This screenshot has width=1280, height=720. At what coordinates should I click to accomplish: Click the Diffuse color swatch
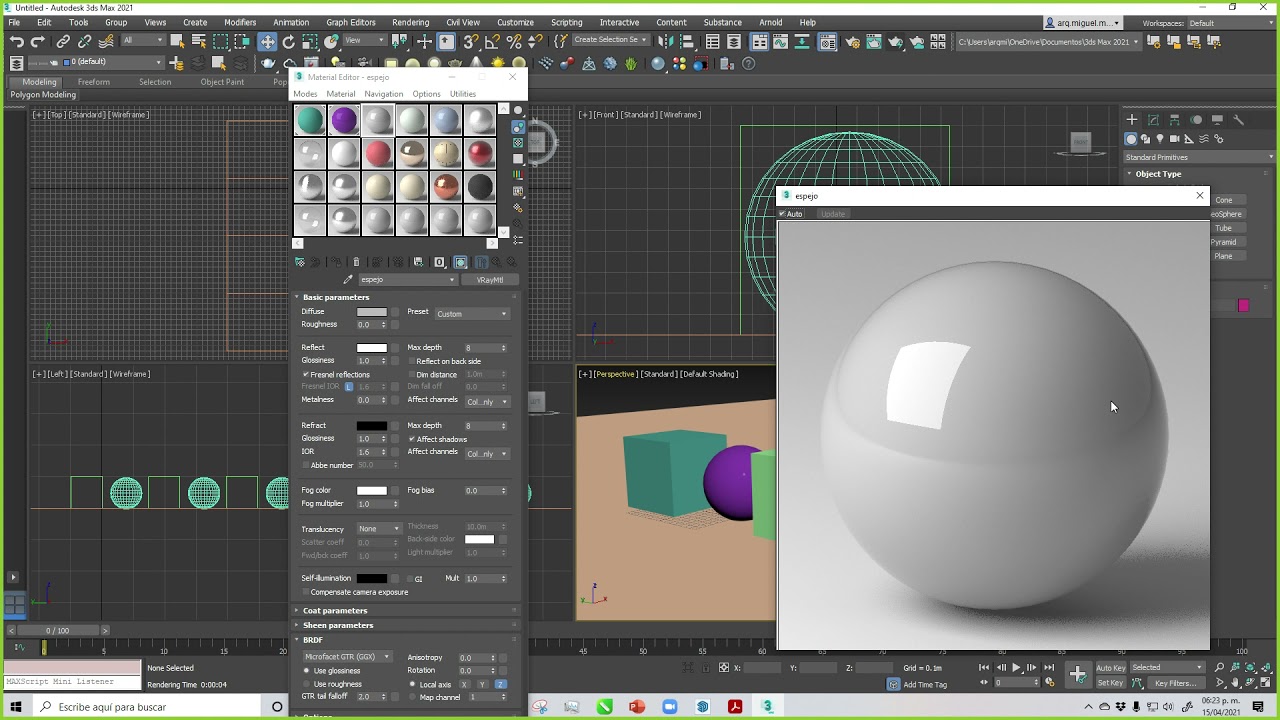coord(371,312)
